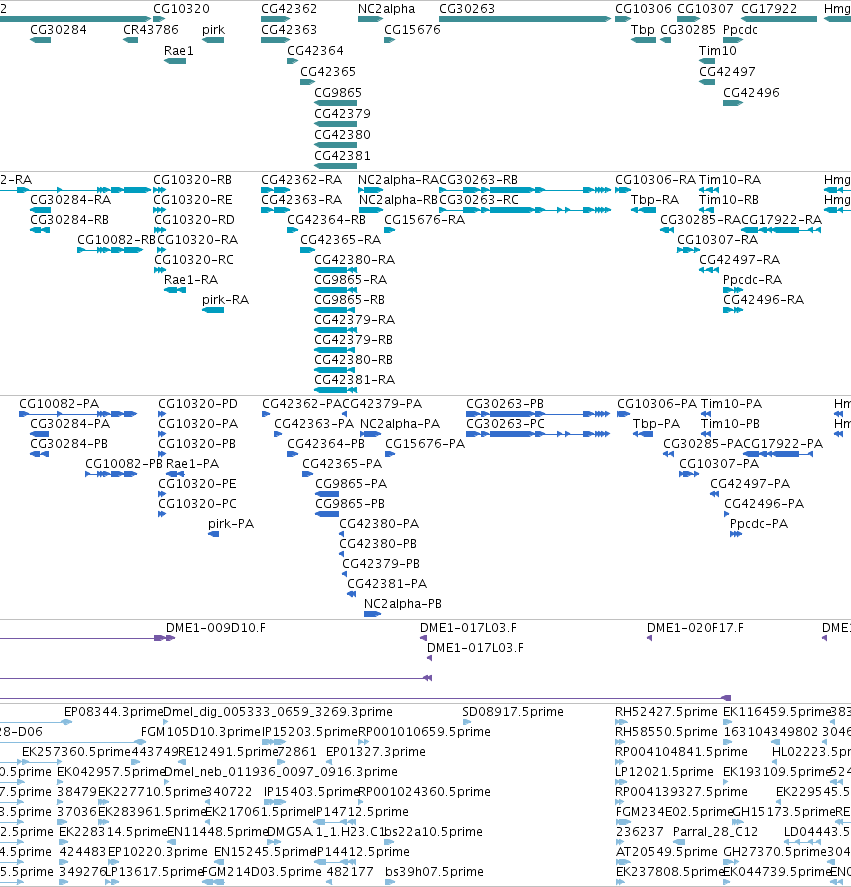Click protein NC2alpha-PB
851x887 pixels.
402,604
